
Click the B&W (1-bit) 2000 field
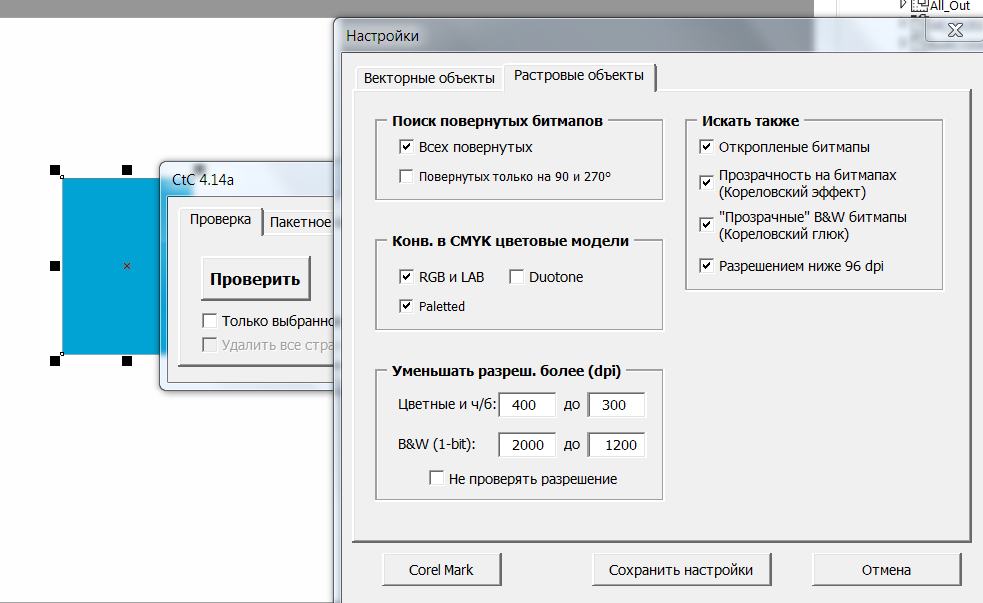[x=527, y=445]
